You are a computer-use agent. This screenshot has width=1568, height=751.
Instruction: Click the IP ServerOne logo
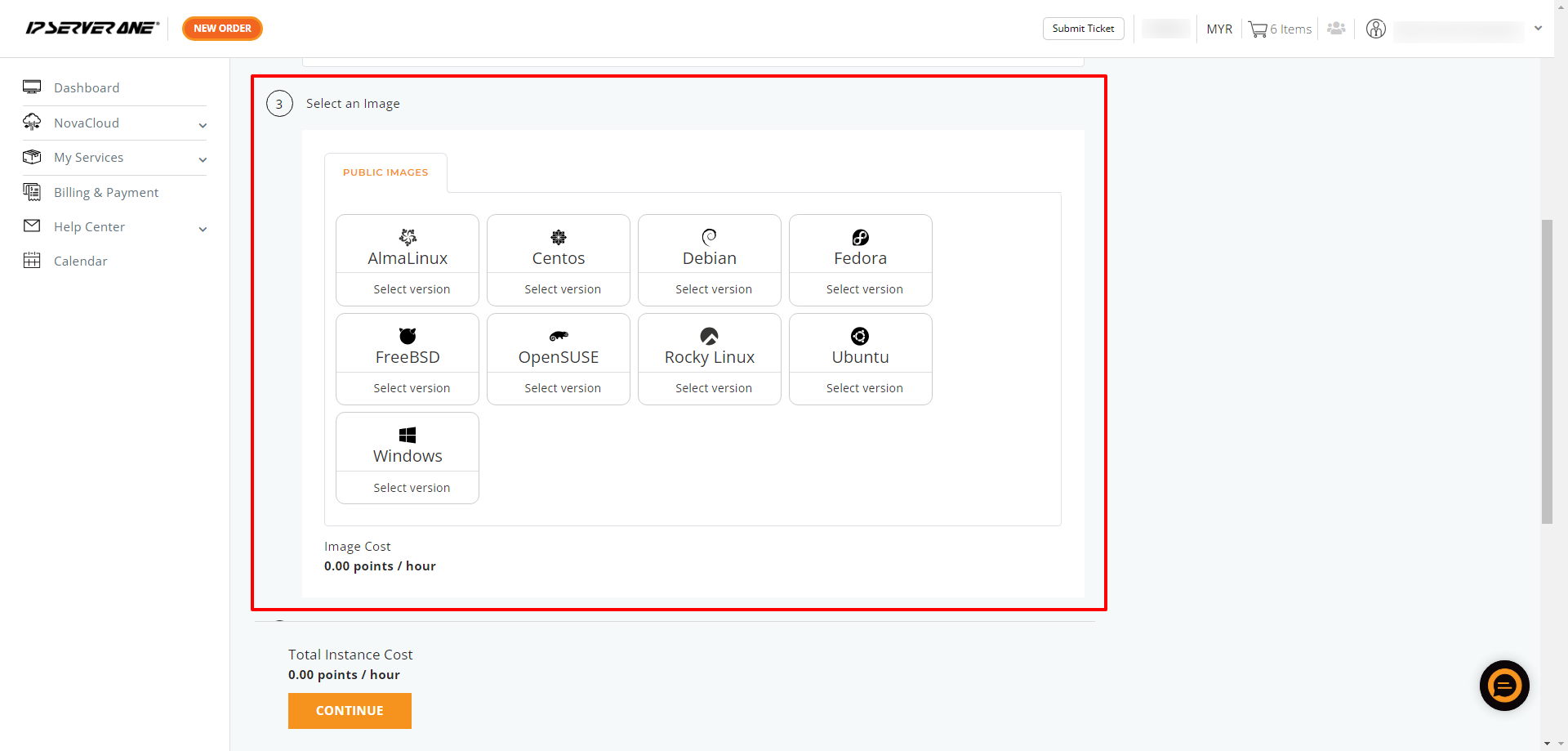92,29
